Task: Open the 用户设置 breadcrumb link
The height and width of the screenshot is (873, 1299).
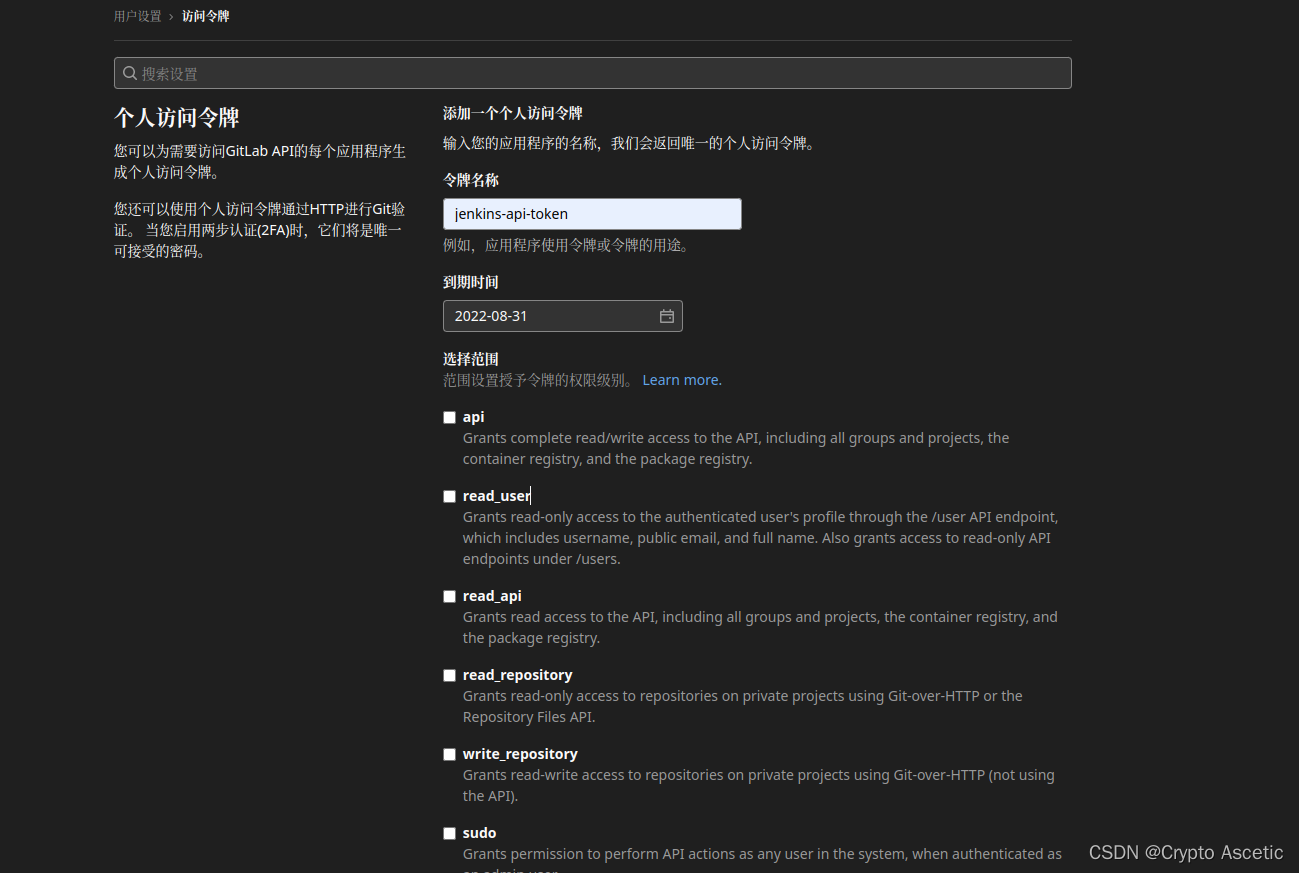Action: (x=137, y=16)
